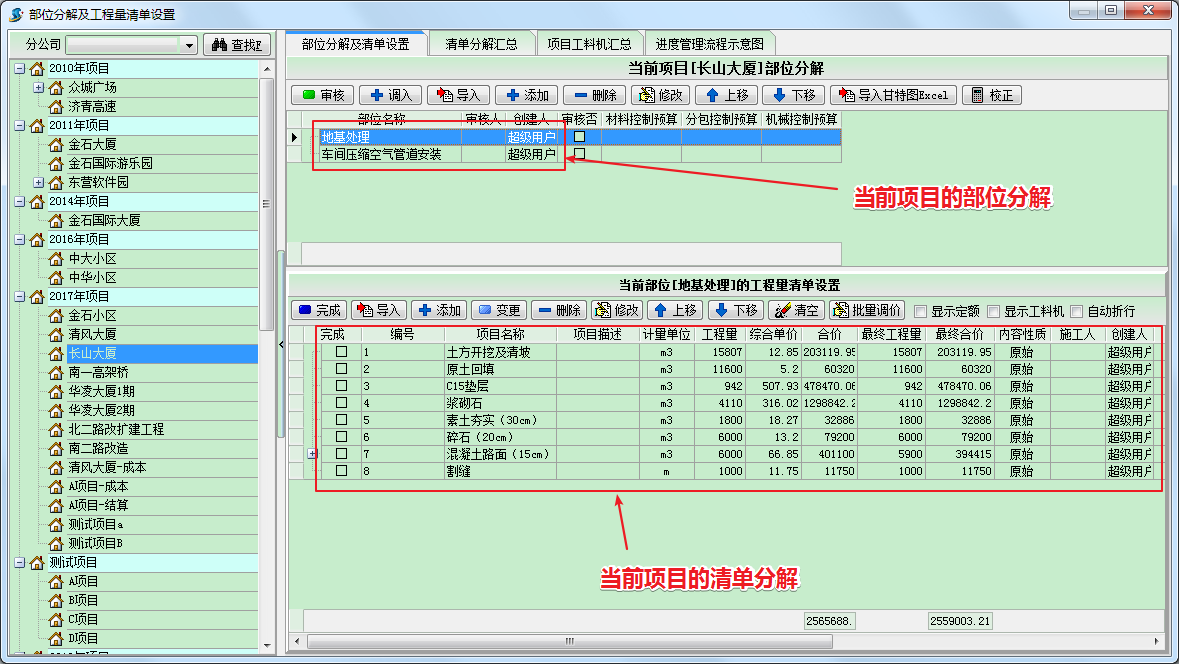Tick 审核否 checkbox for 地基处理
The image size is (1179, 664).
point(579,137)
